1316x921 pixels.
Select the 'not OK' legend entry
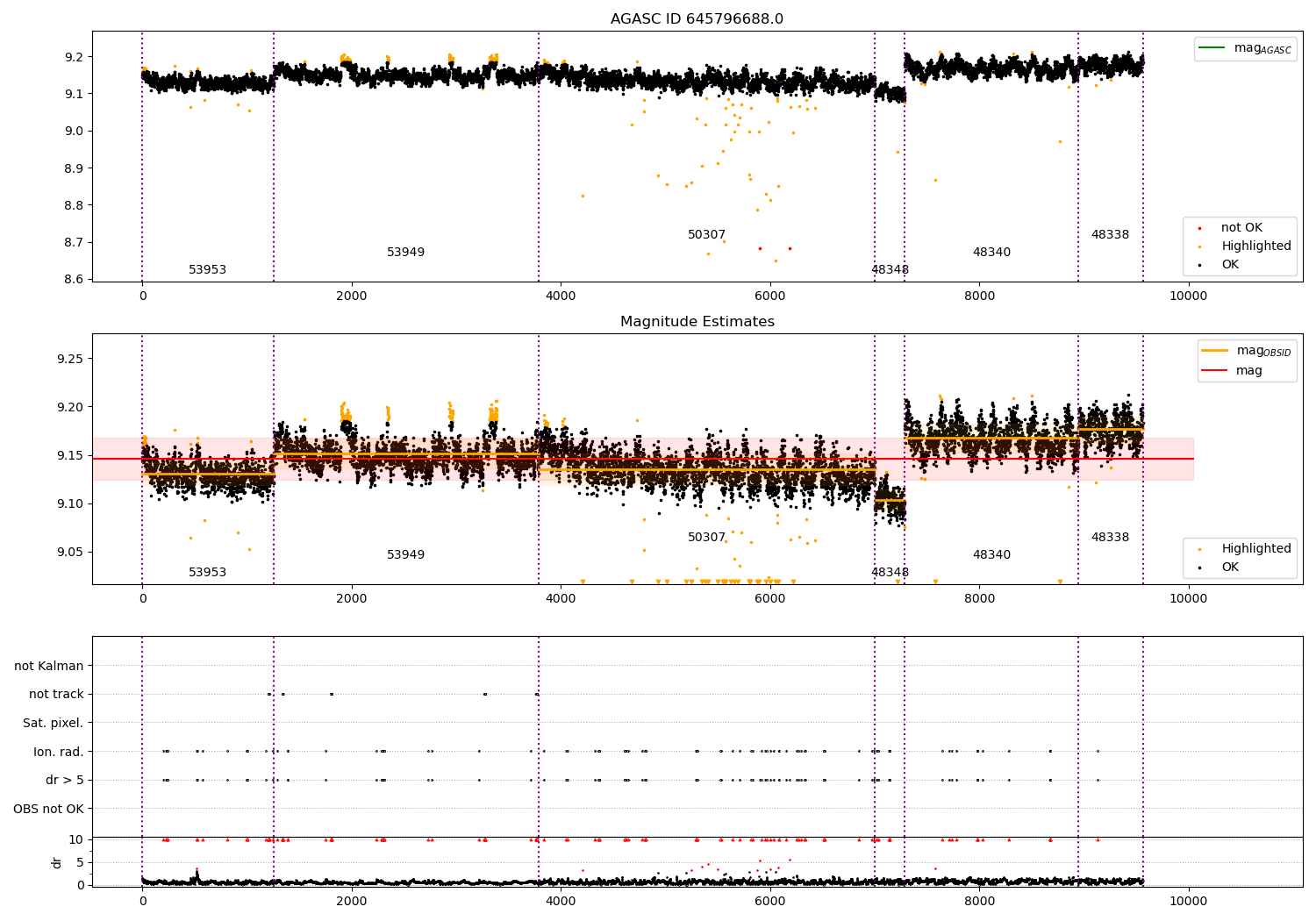point(1241,228)
